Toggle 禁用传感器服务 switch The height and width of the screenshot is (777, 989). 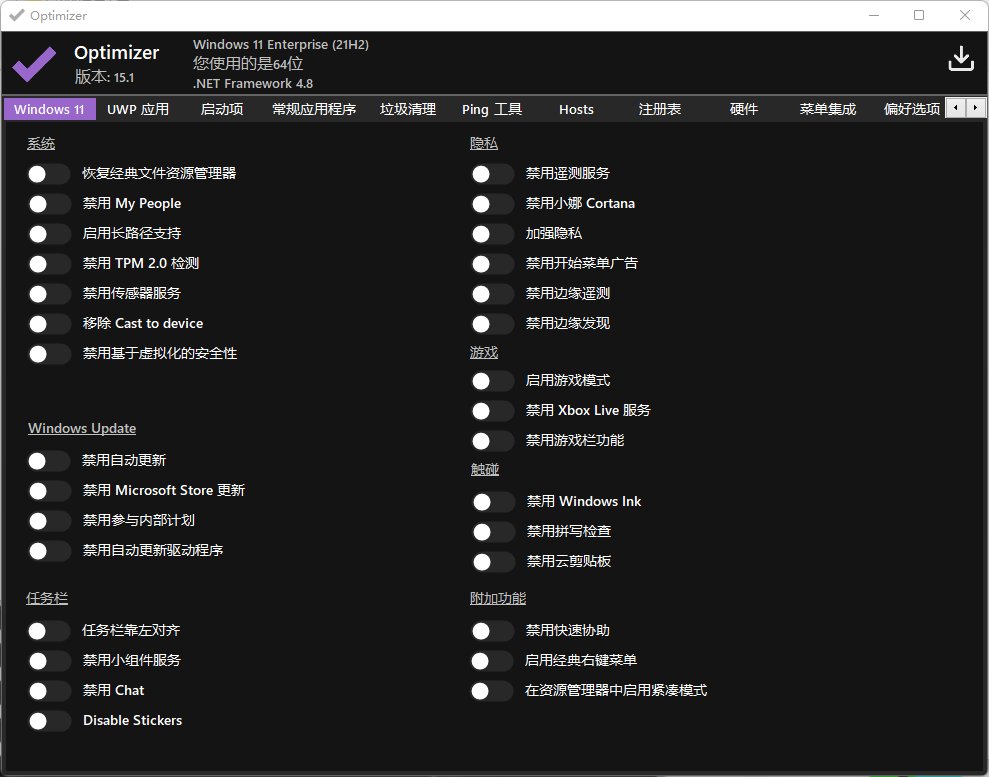[x=49, y=294]
